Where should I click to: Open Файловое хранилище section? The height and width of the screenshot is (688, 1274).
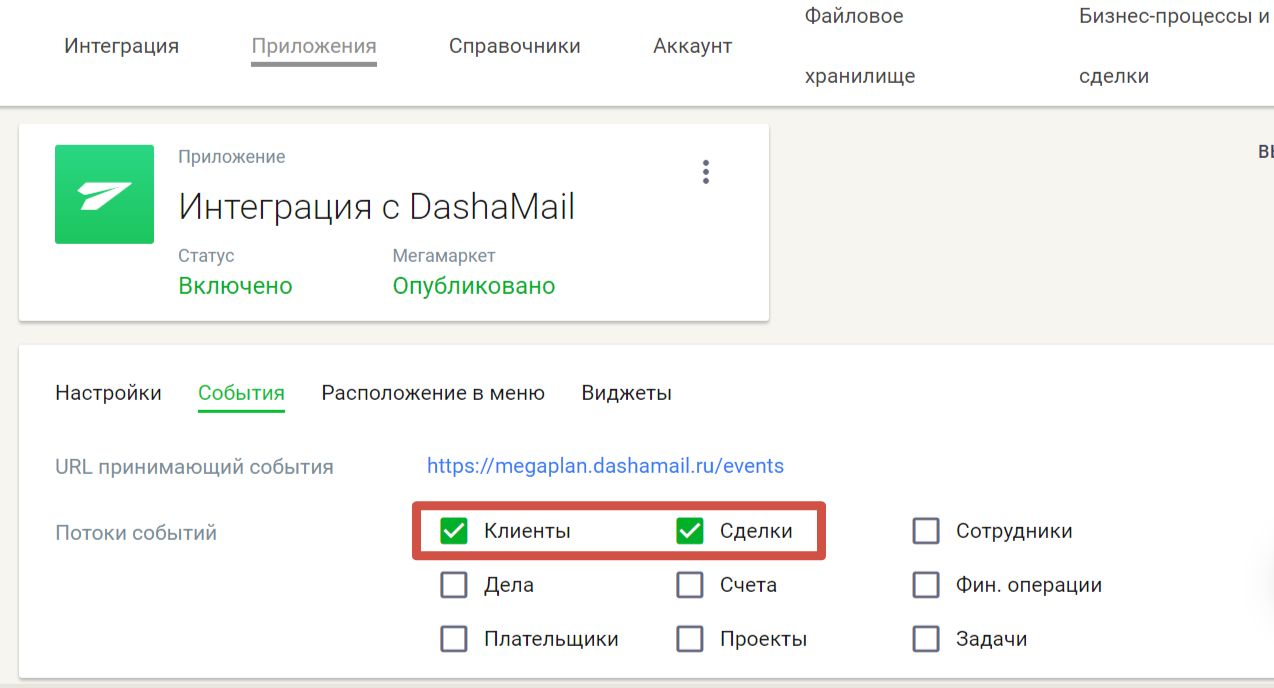[859, 46]
